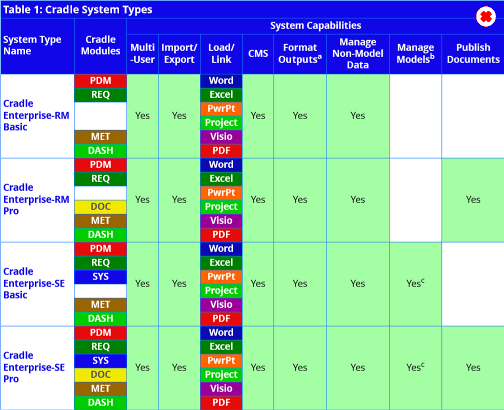This screenshot has width=504, height=410.
Task: Open the Cradle Enterprise-RM Basic link
Action: pyautogui.click(x=36, y=115)
